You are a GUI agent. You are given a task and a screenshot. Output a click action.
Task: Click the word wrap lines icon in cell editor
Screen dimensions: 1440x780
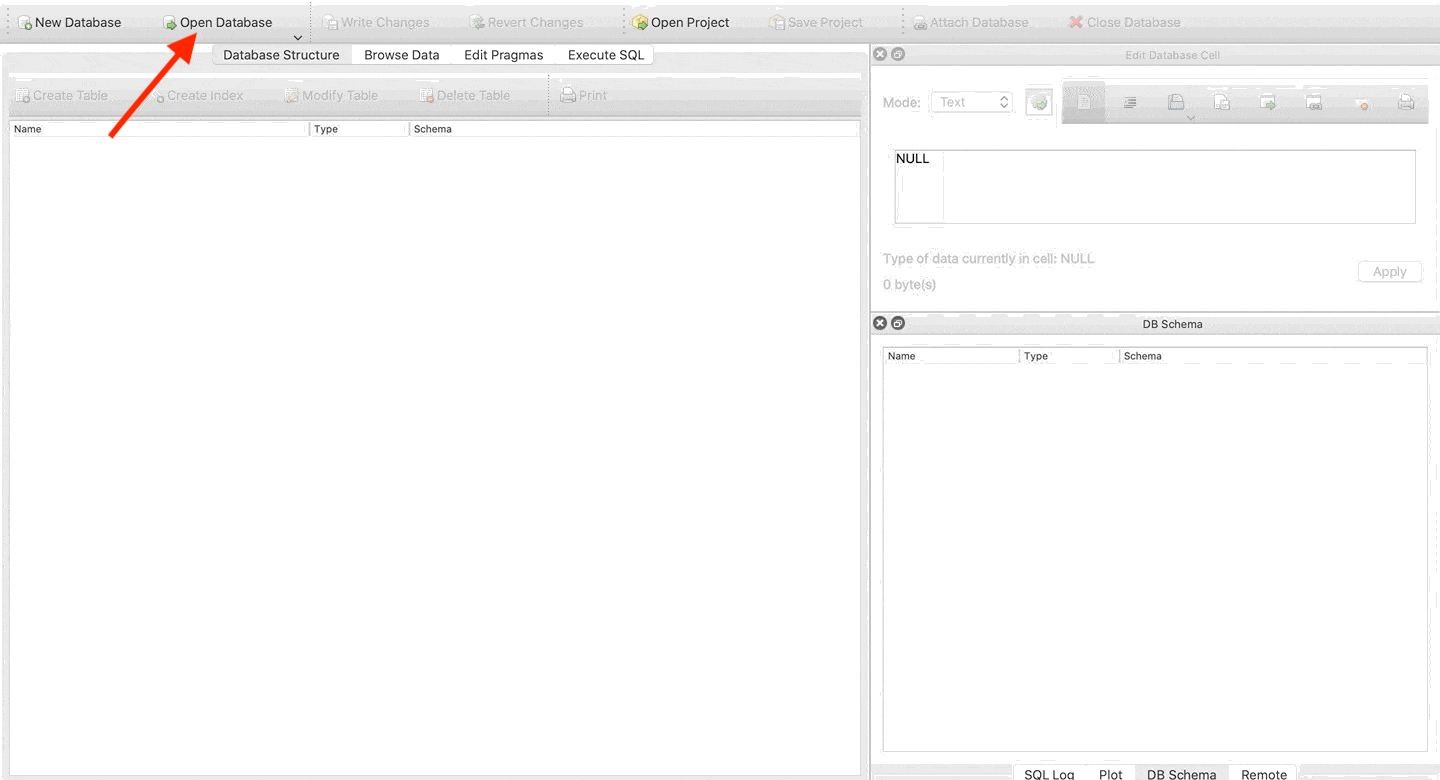1130,102
